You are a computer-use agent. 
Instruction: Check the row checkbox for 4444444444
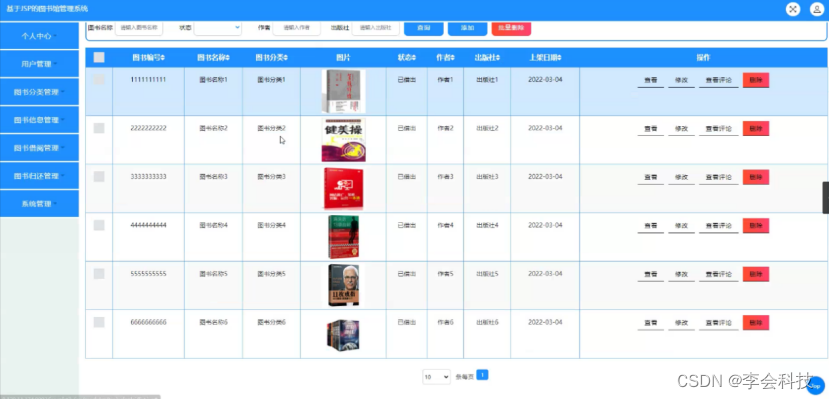coord(99,226)
